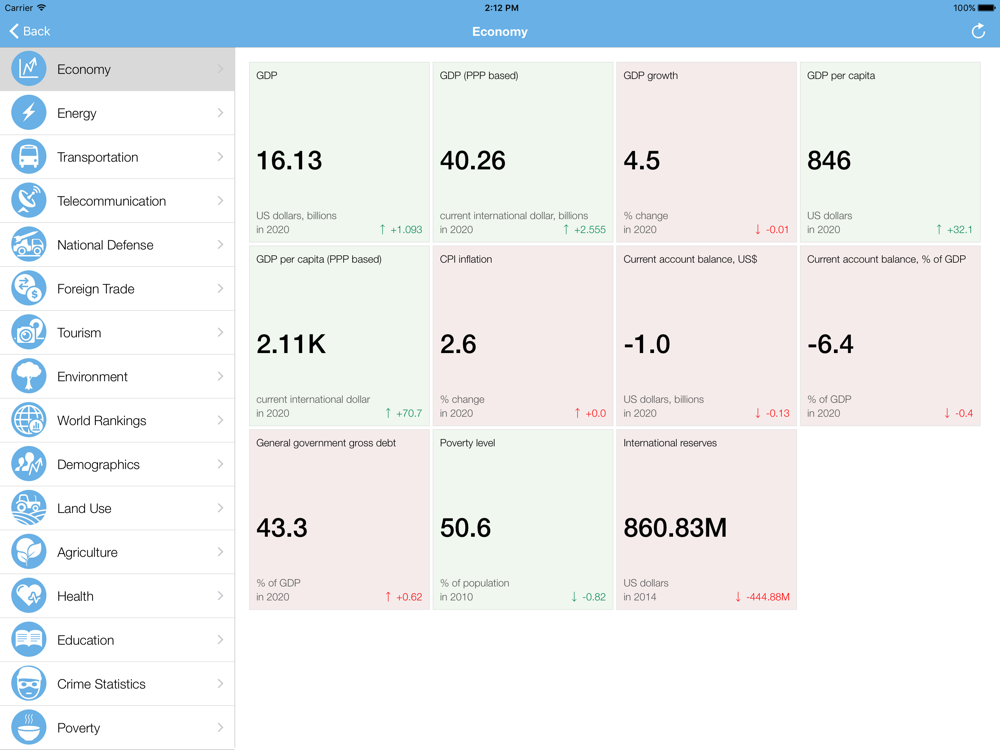Click the Economy chart icon
The image size is (1000, 750).
(29, 68)
